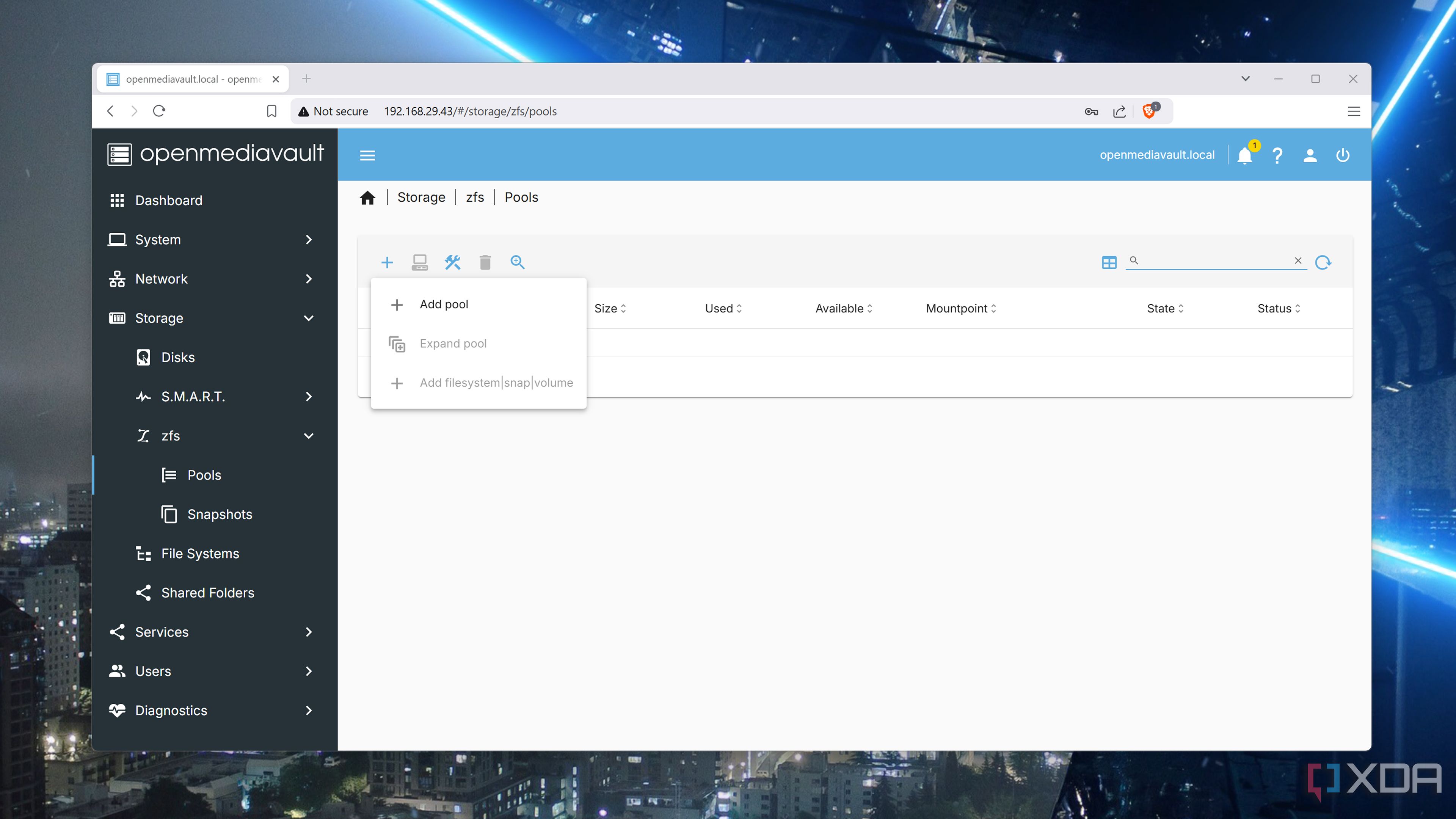The image size is (1456, 819).
Task: Expand the Users sidebar section
Action: tap(215, 671)
